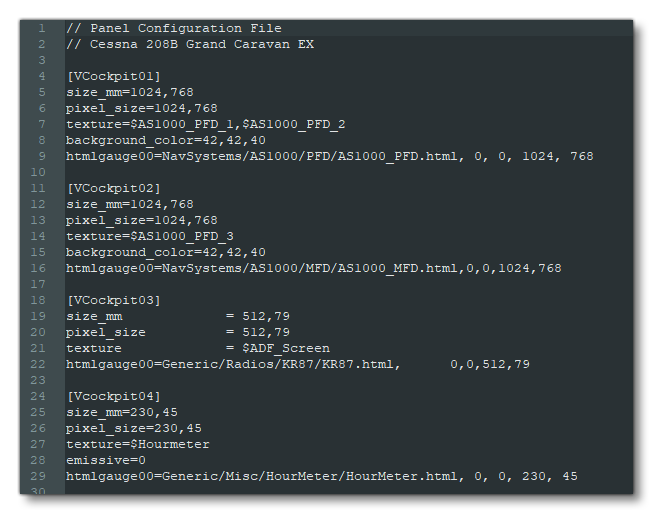Click line number 29 in the gutter
Screen dimensions: 653x514
click(40, 476)
